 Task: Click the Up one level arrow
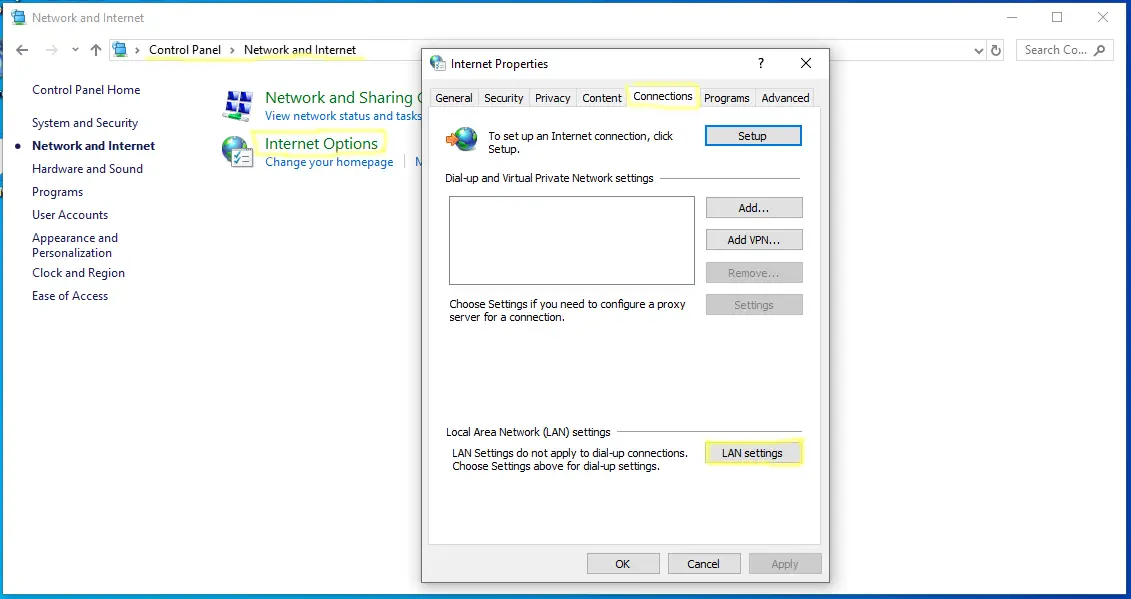(x=96, y=50)
